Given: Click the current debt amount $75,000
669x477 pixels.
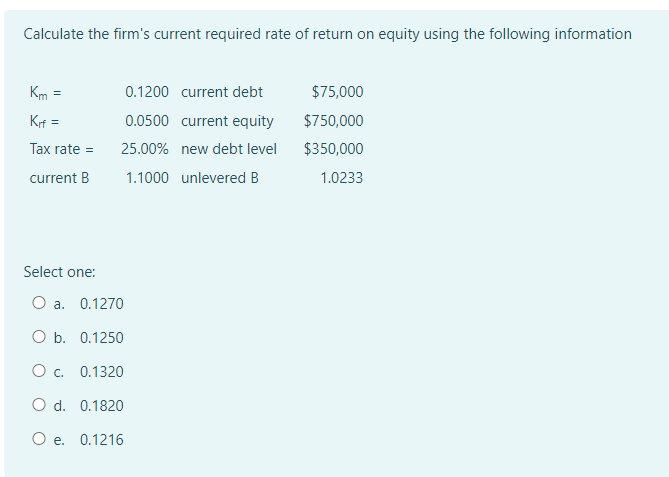Looking at the screenshot, I should [x=337, y=92].
